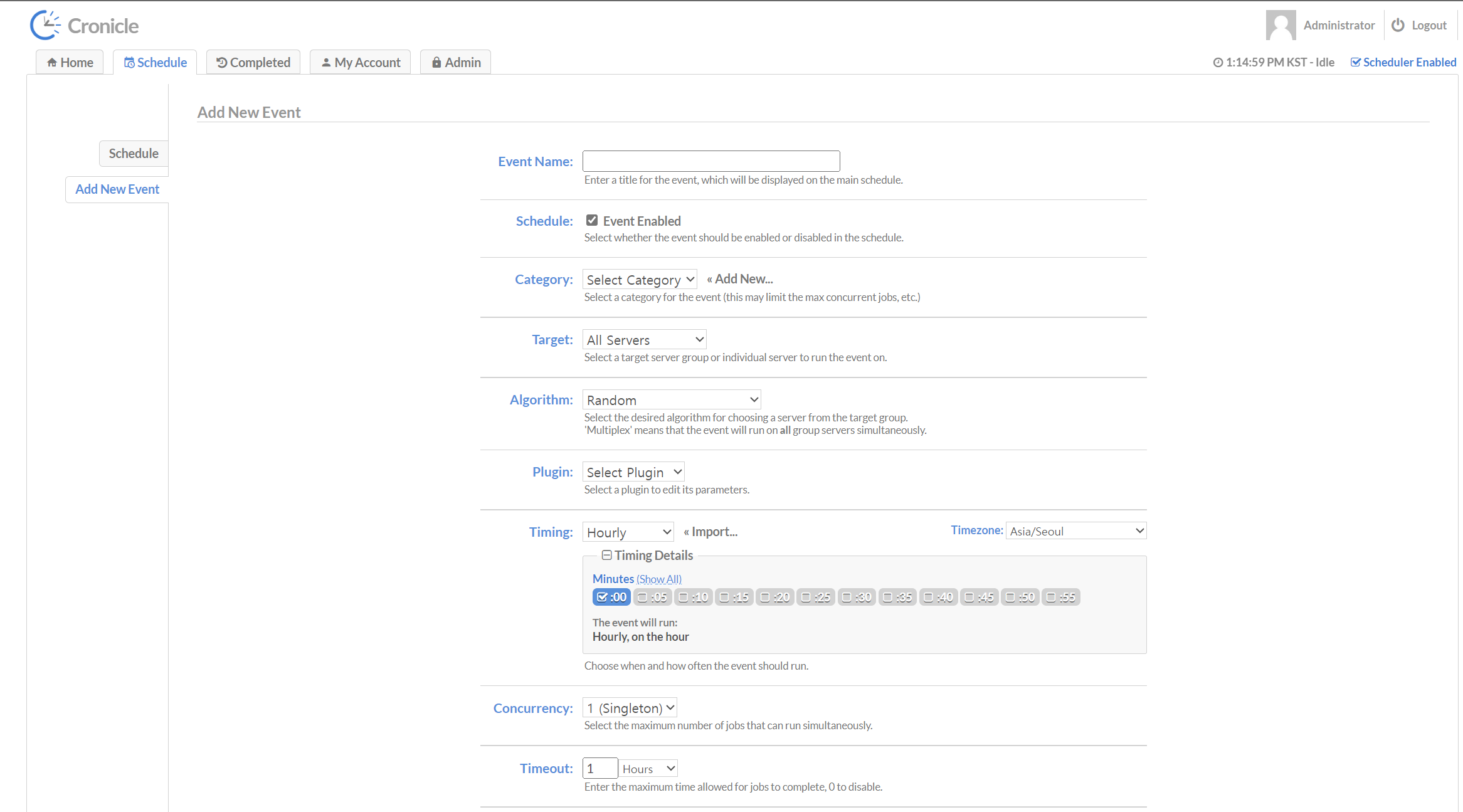Screen dimensions: 1463x812
Task: Click the Admin tab lock icon
Action: point(436,63)
